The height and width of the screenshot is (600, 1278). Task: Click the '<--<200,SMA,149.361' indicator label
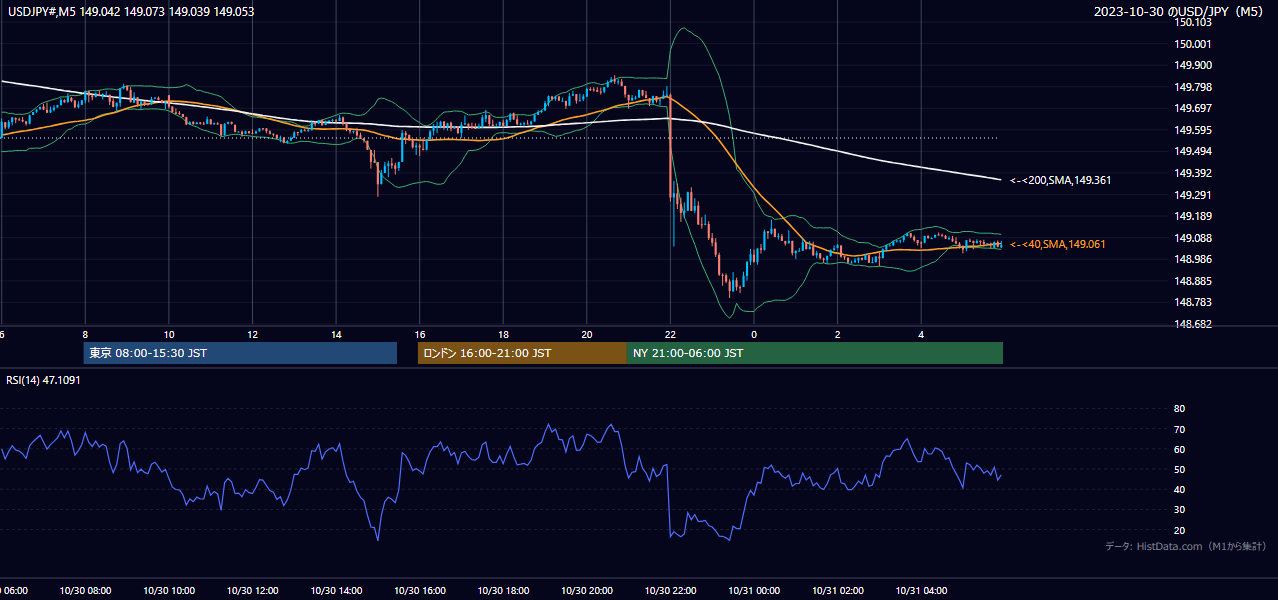tap(1060, 180)
